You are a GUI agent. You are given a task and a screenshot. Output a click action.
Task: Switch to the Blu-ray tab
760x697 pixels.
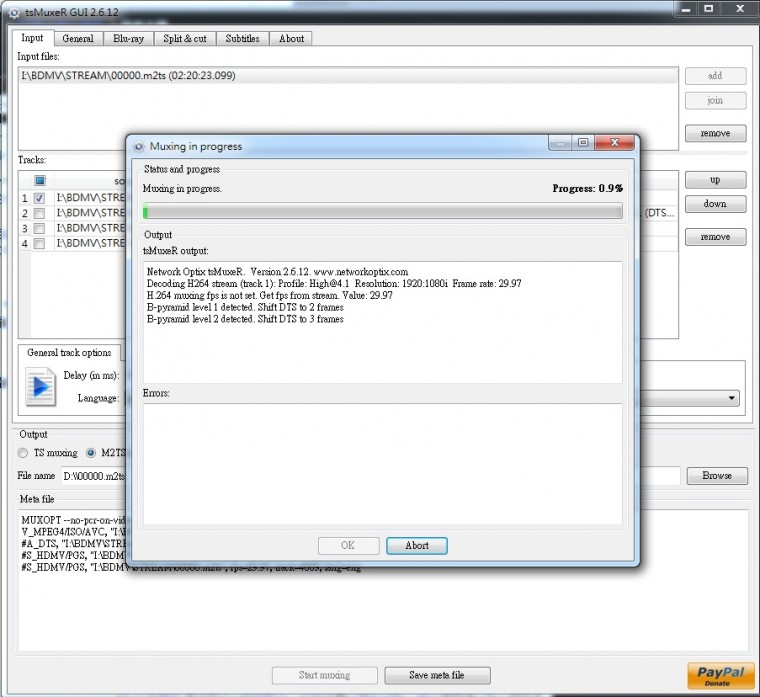[x=127, y=38]
